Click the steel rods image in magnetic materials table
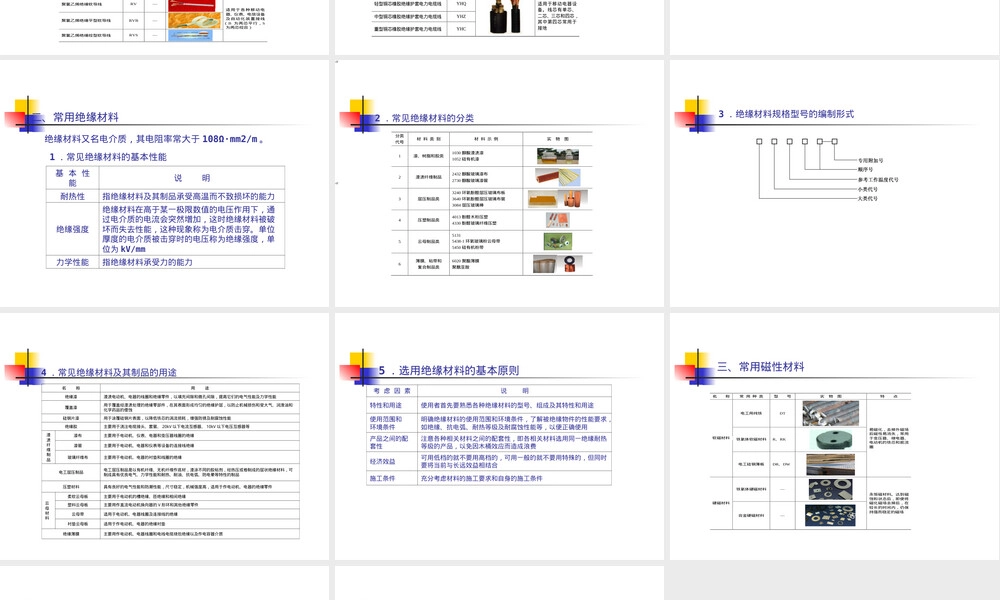1000x600 pixels. (830, 413)
